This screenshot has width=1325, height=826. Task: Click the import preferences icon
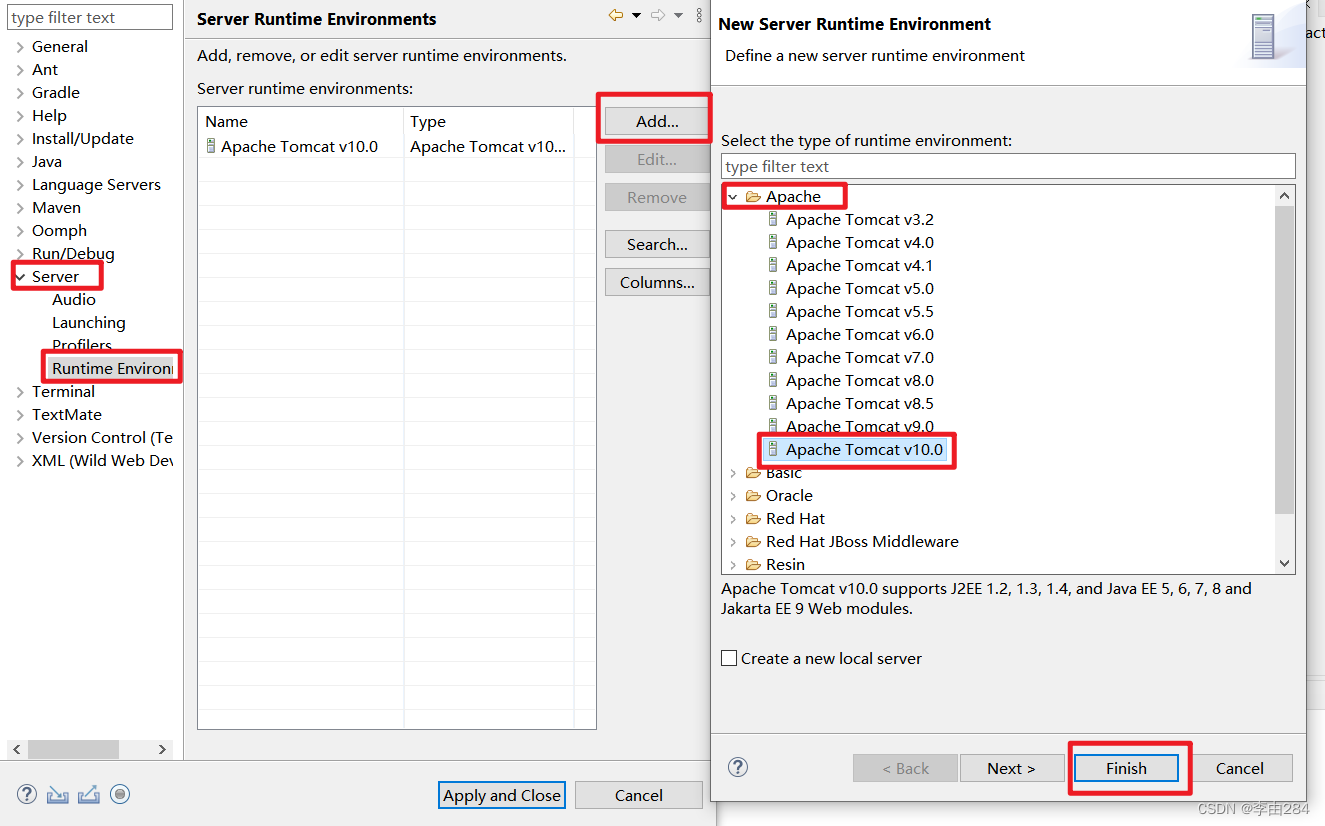[58, 794]
